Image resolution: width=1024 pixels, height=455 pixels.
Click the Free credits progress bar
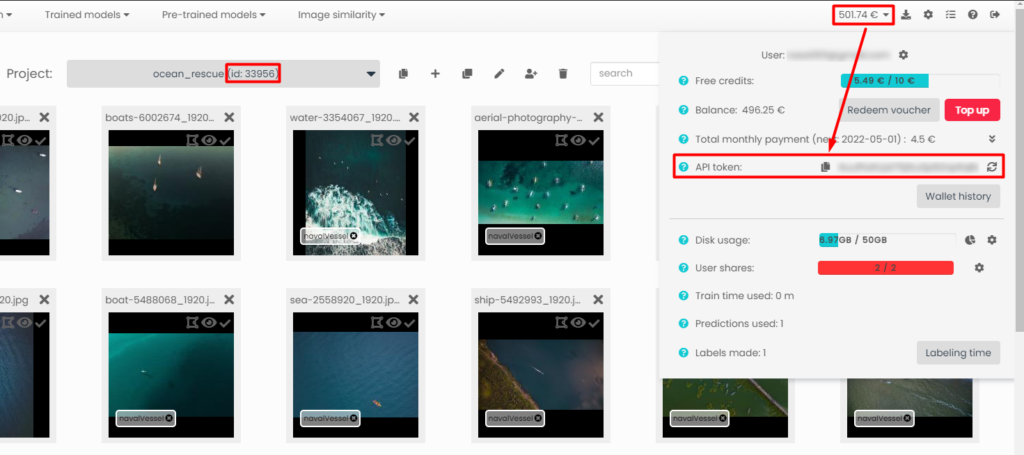tap(920, 81)
